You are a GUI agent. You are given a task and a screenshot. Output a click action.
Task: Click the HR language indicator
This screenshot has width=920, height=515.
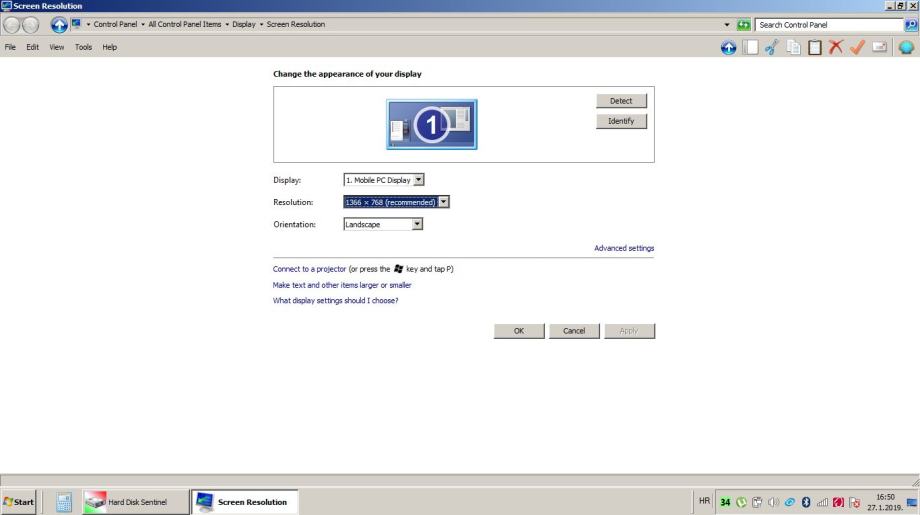coord(704,502)
